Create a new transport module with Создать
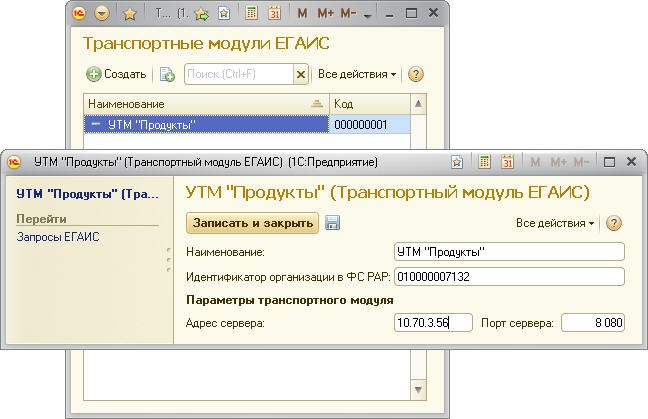Viewport: 648px width, 419px height. 116,74
